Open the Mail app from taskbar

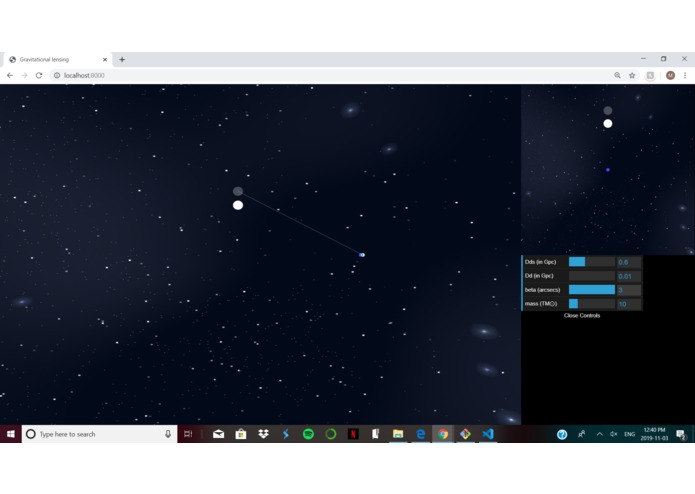tap(219, 434)
